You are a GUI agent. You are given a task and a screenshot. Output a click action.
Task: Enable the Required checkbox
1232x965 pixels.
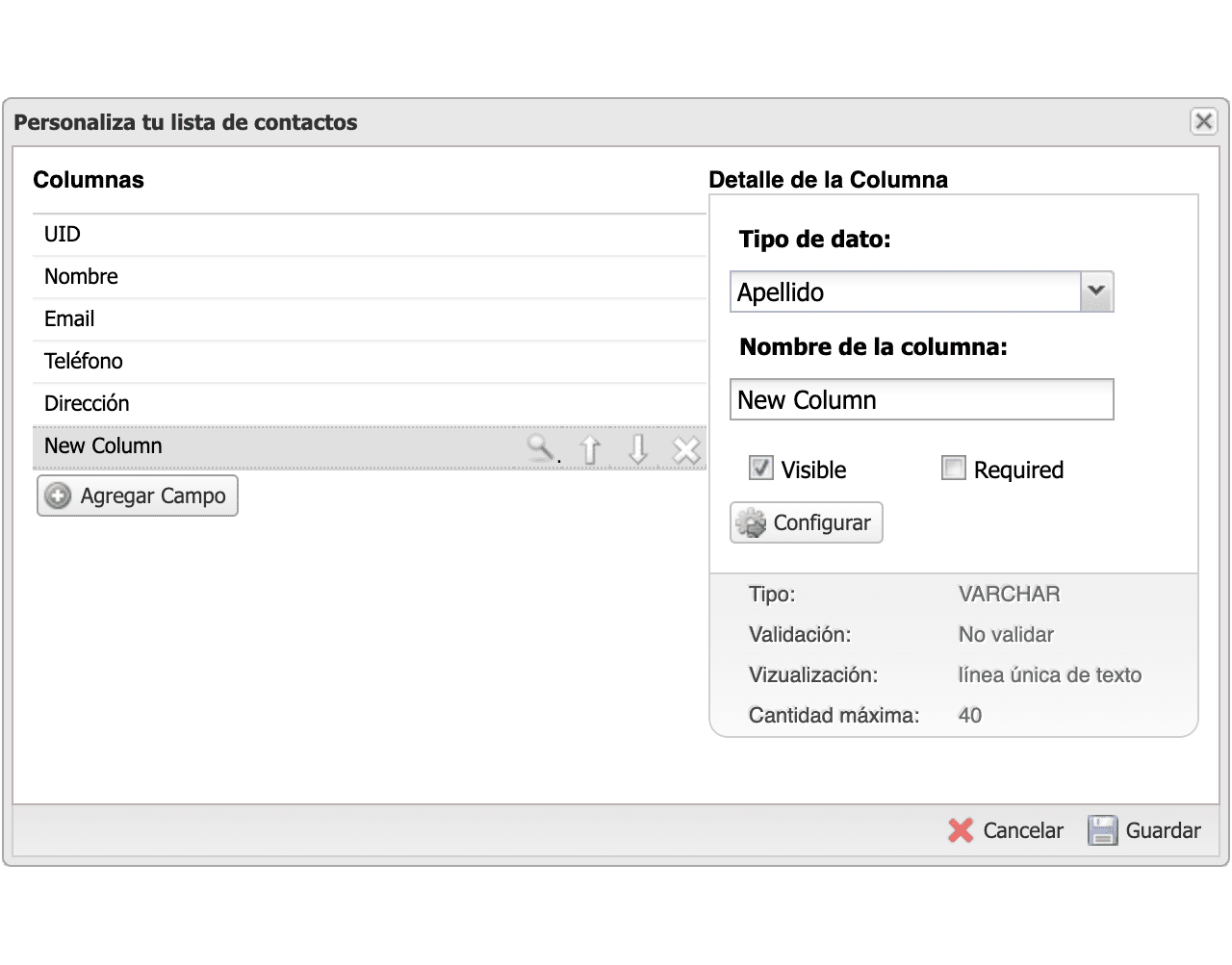[x=954, y=469]
